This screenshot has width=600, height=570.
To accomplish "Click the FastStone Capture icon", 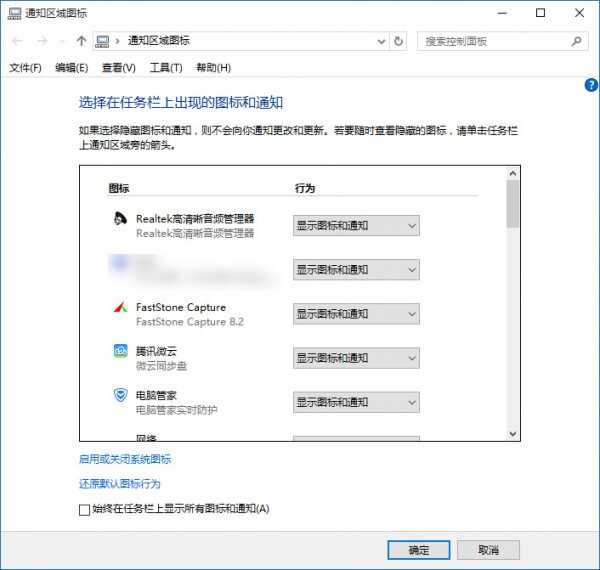I will tap(119, 308).
